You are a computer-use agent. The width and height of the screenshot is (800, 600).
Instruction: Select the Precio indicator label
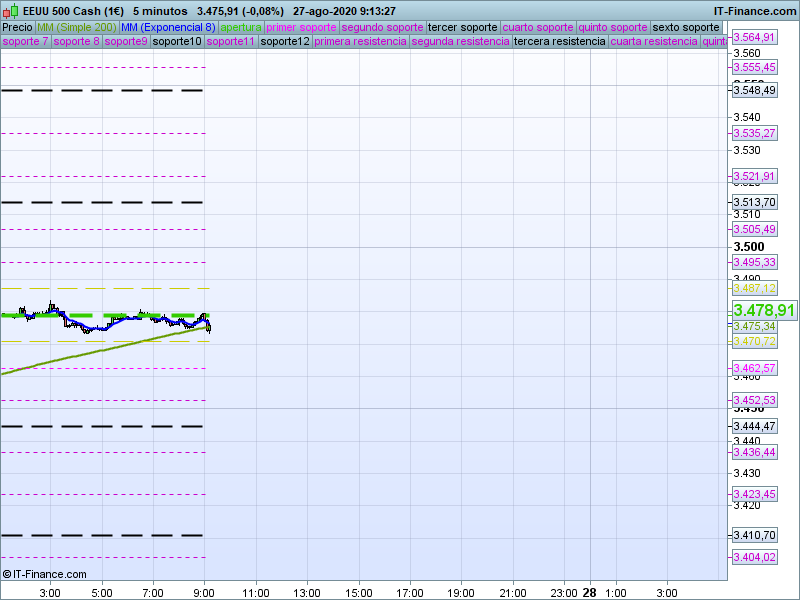pyautogui.click(x=17, y=27)
